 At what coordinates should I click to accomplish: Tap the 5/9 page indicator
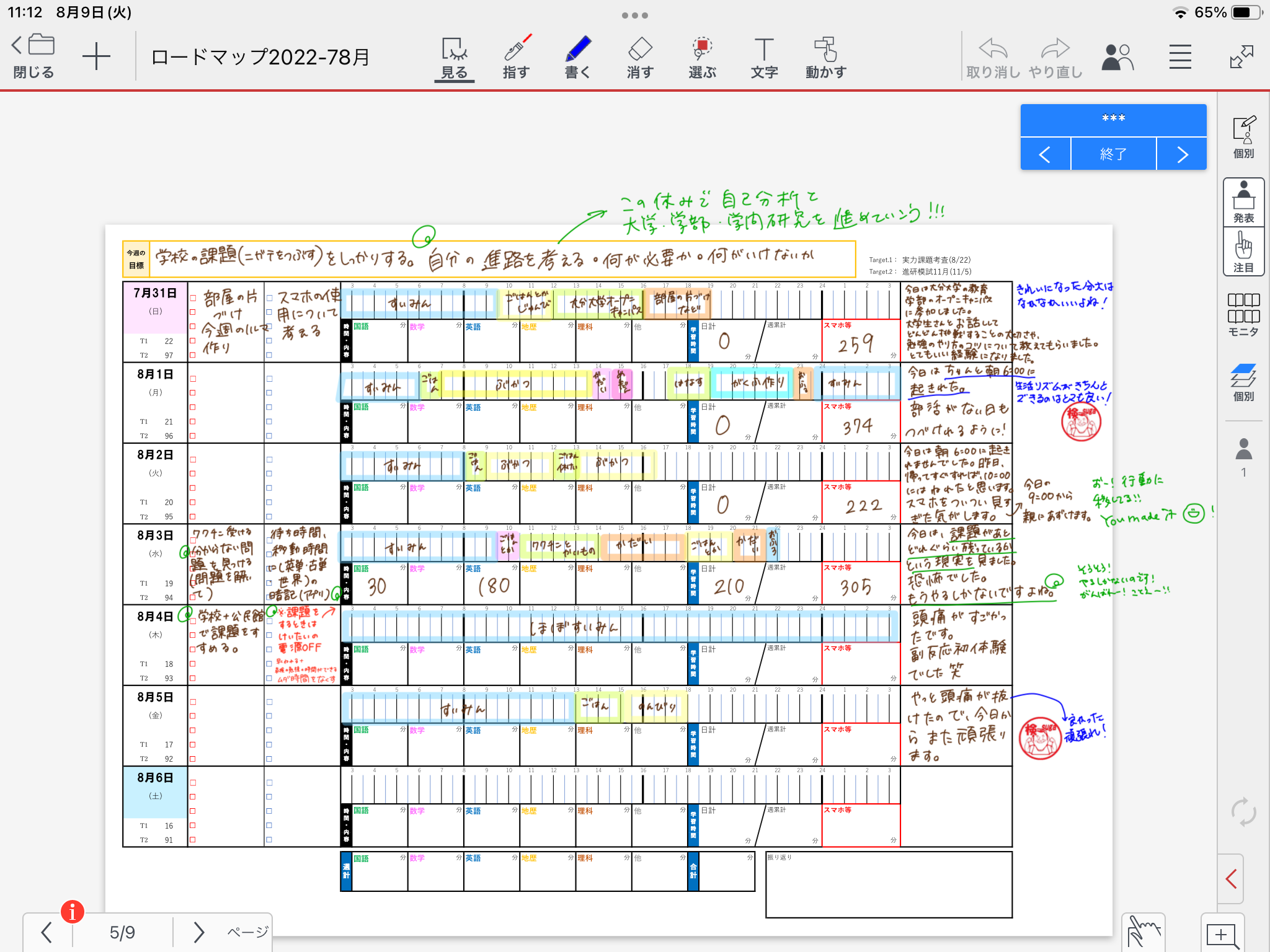122,932
